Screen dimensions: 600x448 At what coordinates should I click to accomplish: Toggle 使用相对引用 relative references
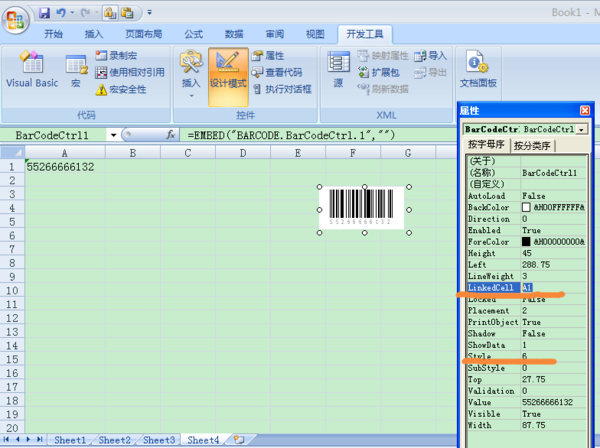pos(130,72)
